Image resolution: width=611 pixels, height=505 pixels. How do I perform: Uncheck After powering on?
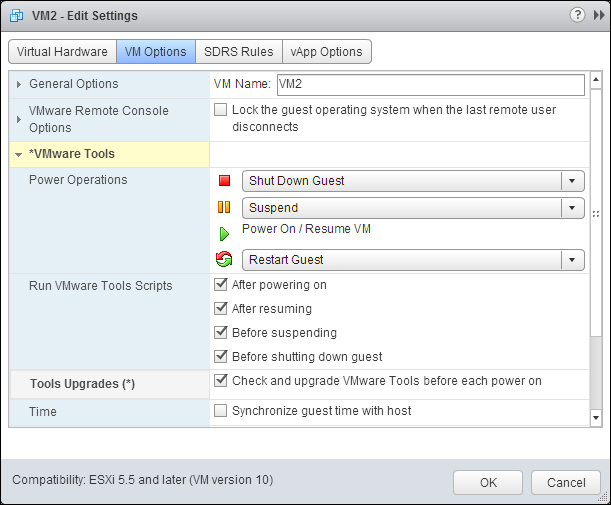click(221, 285)
